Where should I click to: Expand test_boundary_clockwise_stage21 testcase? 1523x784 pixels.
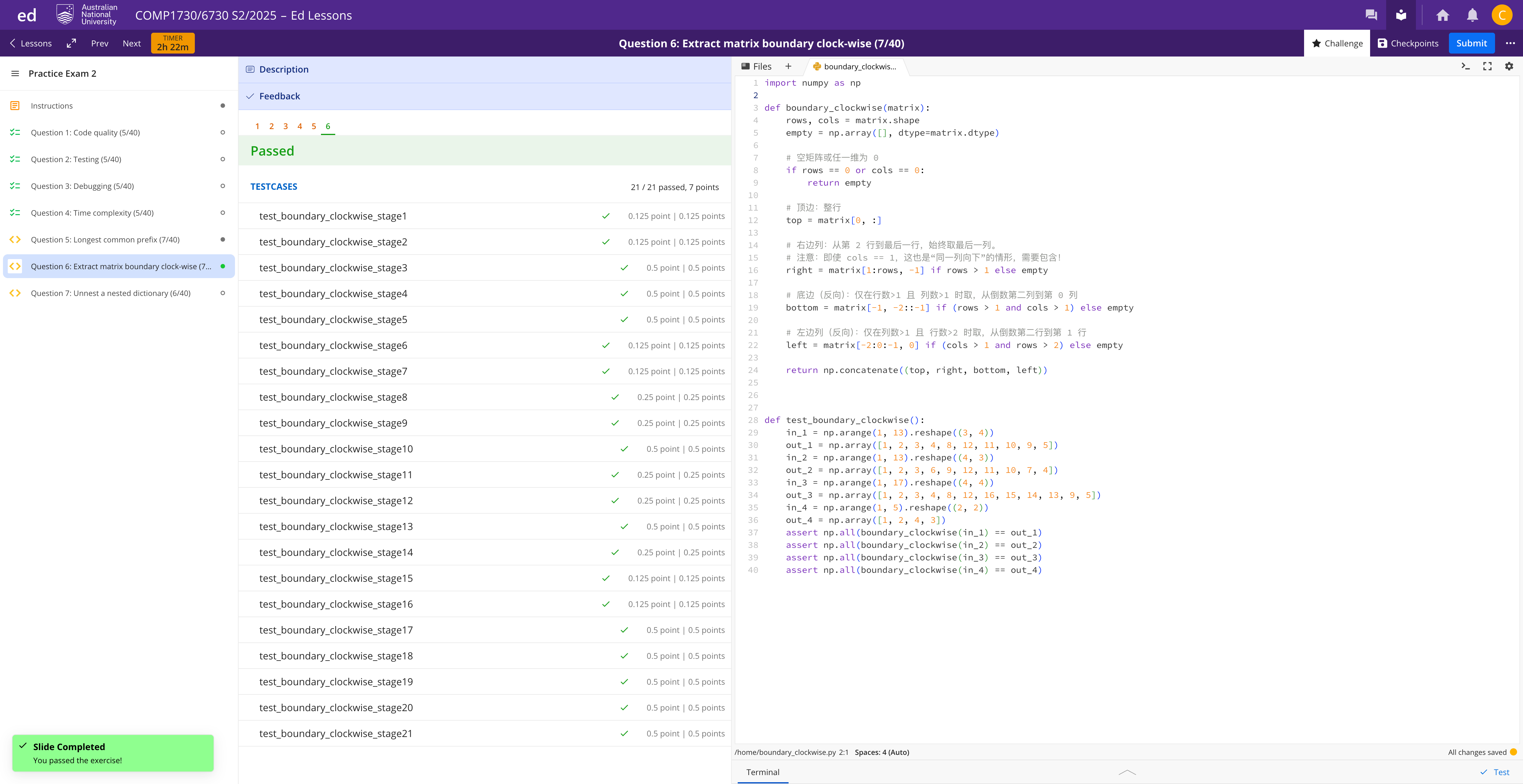tap(484, 733)
